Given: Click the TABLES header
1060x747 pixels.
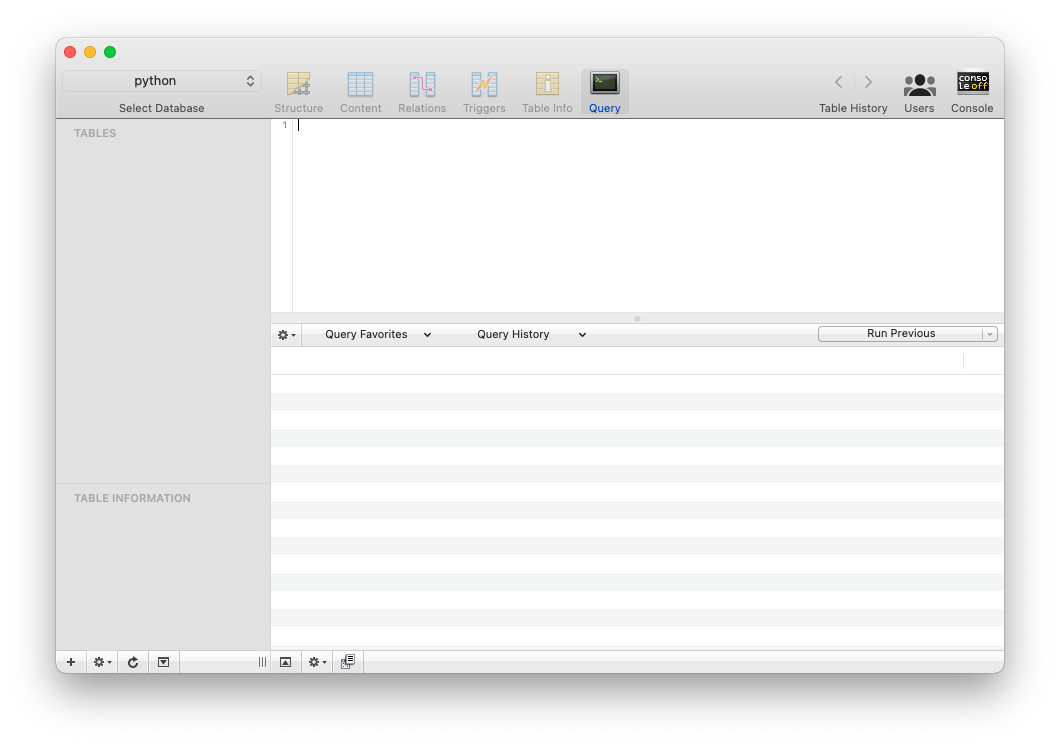Looking at the screenshot, I should (x=95, y=133).
